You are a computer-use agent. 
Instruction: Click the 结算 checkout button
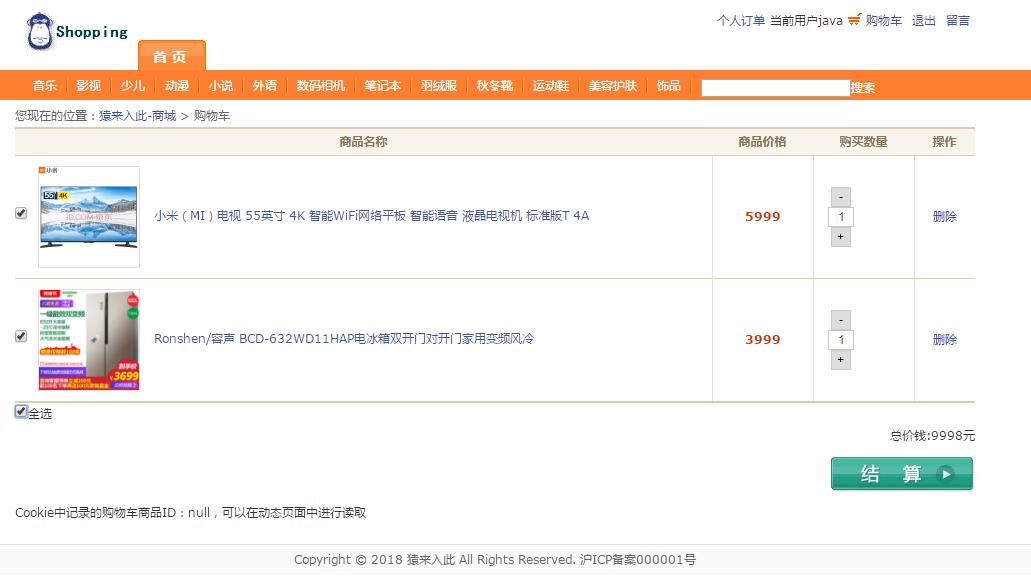pos(900,472)
